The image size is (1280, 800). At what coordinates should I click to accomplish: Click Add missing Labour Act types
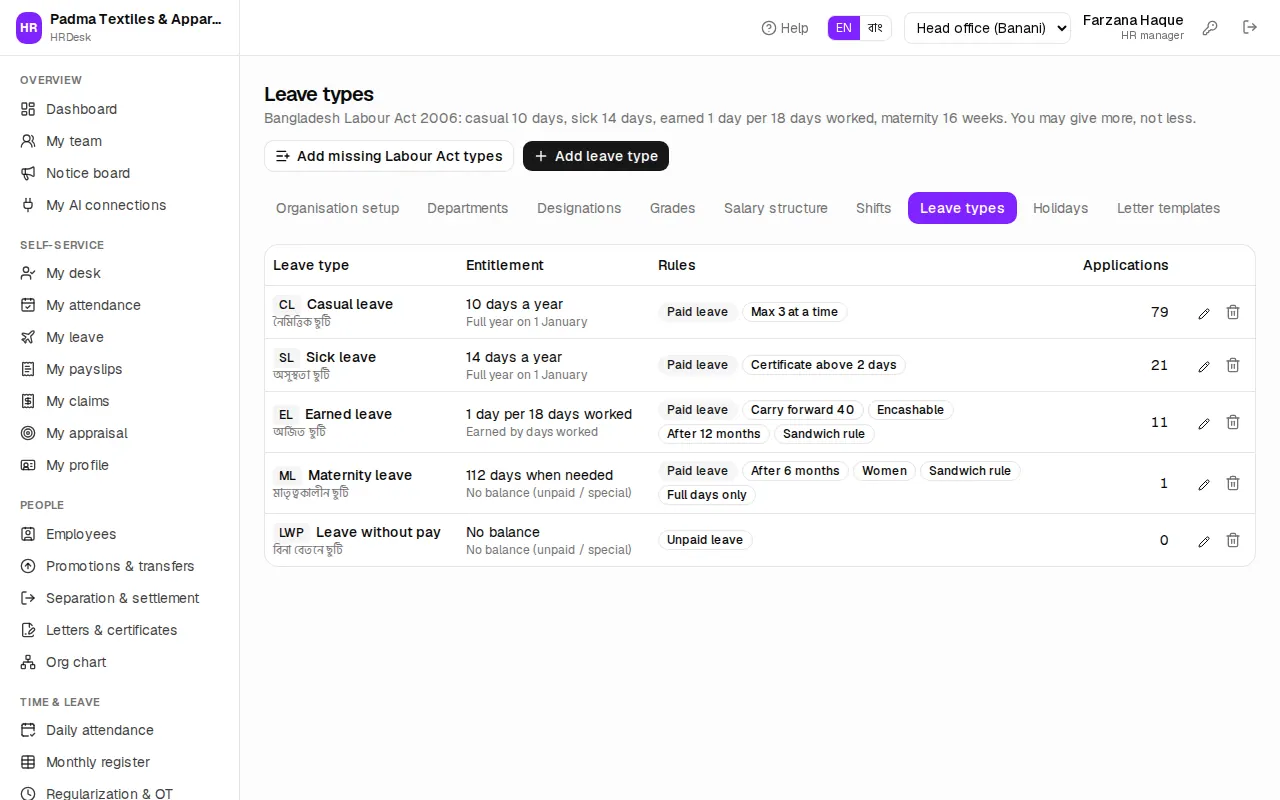(389, 156)
